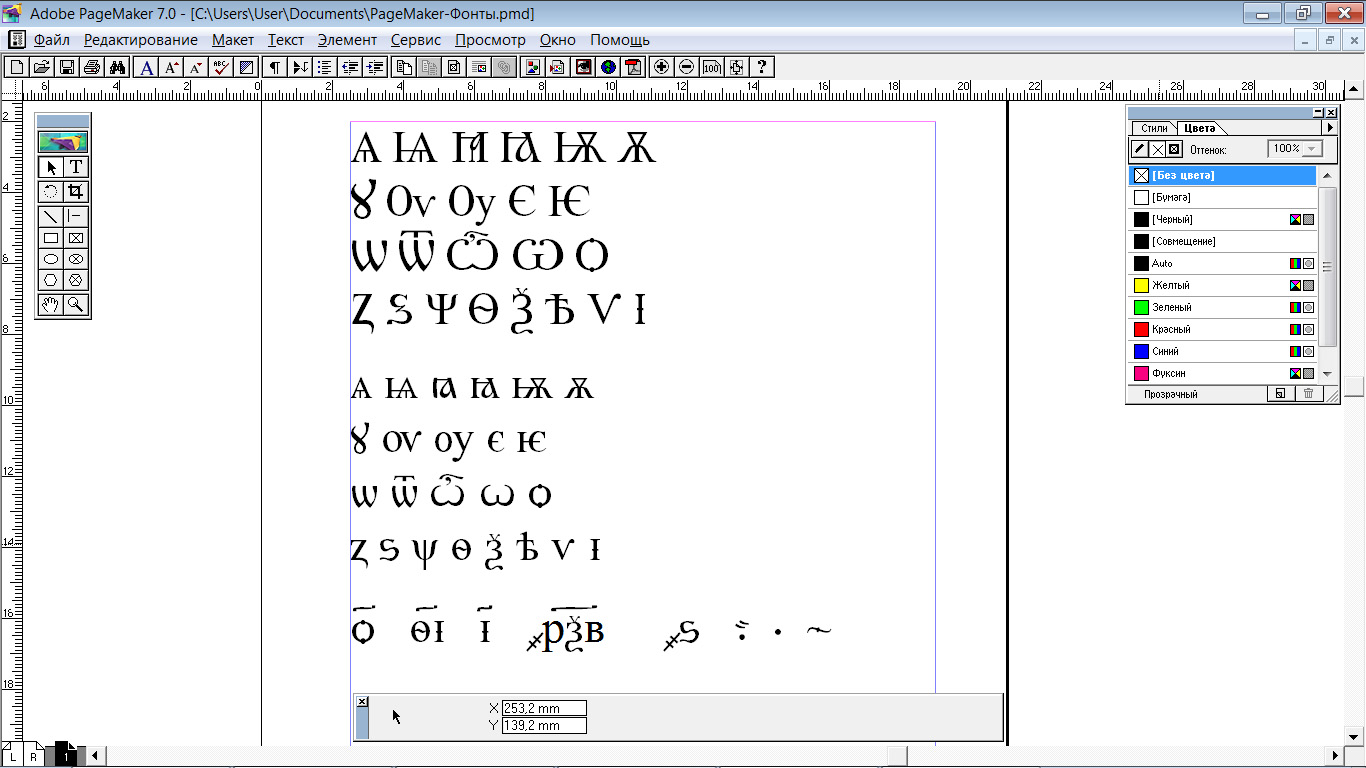Screen dimensions: 1366x768
Task: Go to page 1 icon
Action: (65, 756)
